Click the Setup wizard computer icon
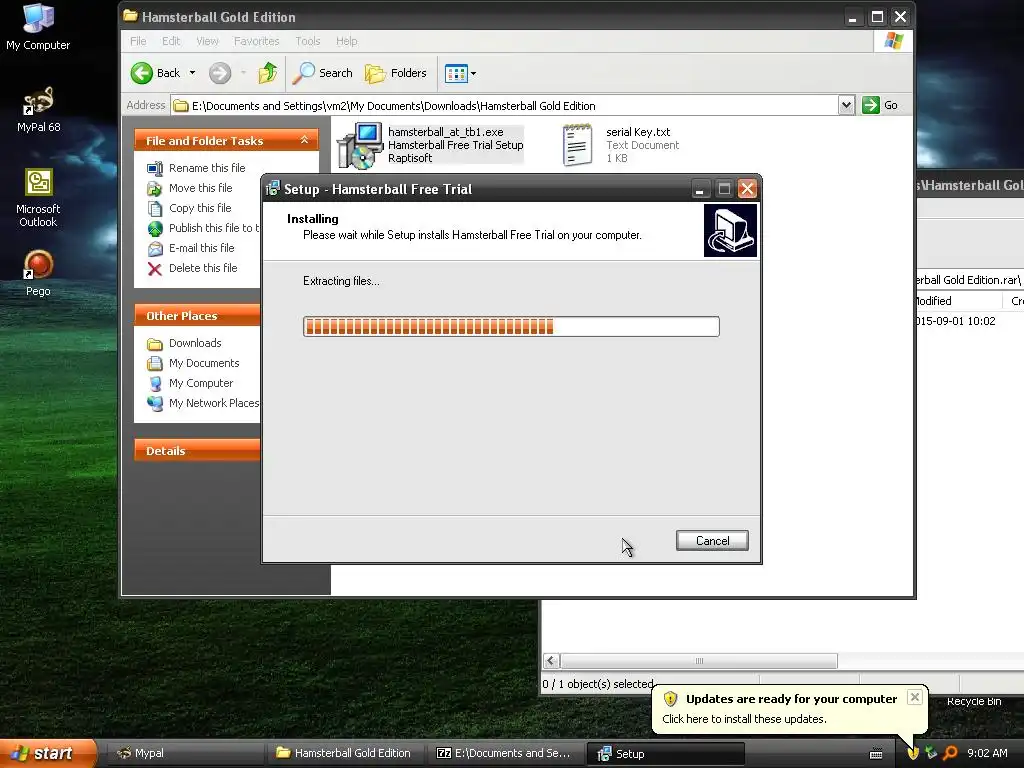 730,231
